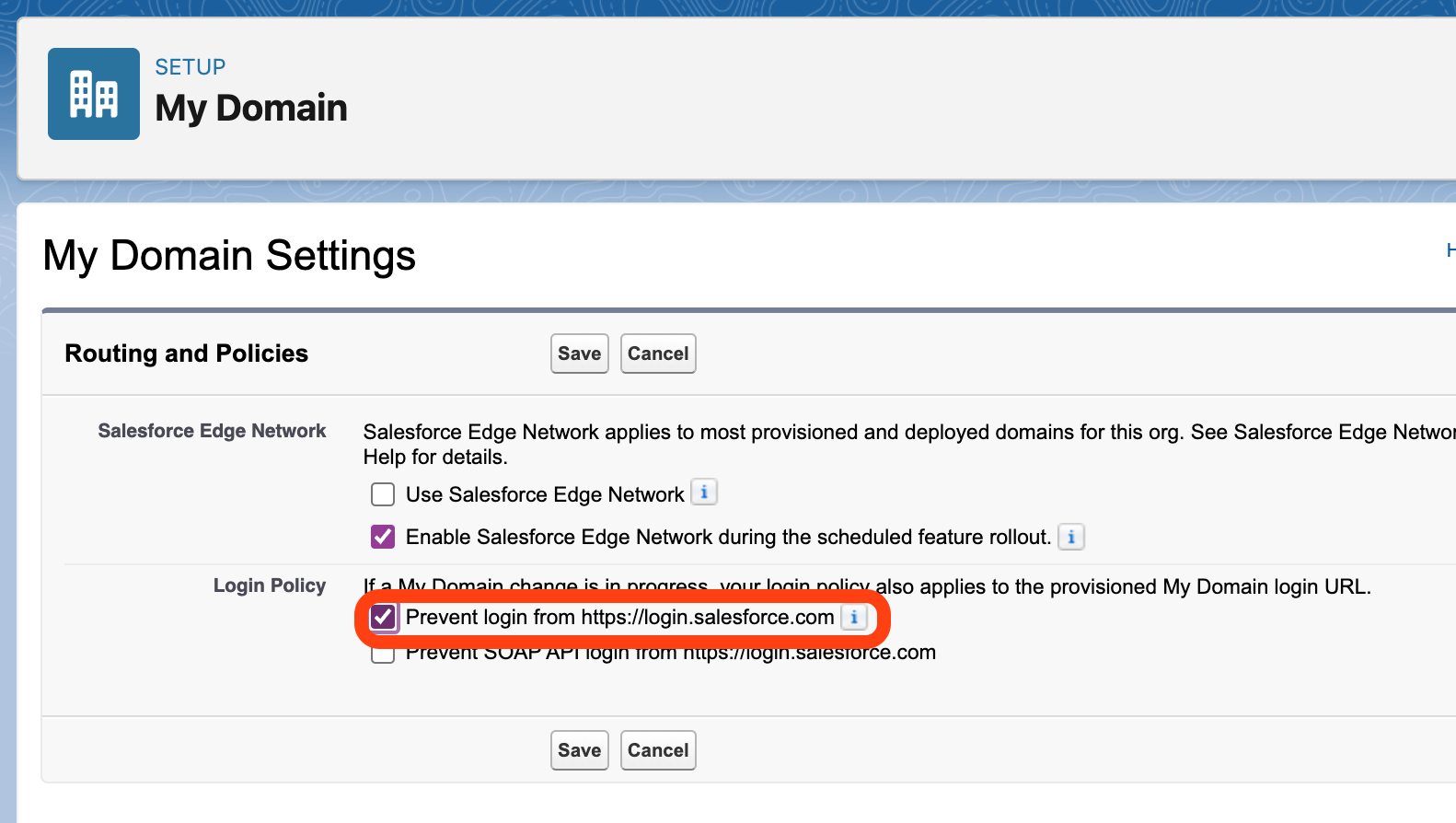Click the top Save button
This screenshot has width=1456, height=823.
pyautogui.click(x=580, y=354)
